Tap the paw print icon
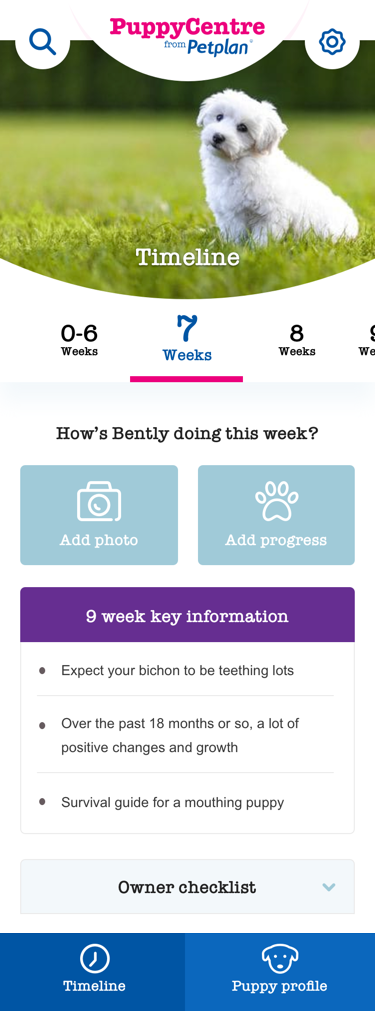This screenshot has height=1011, width=375. tap(276, 501)
